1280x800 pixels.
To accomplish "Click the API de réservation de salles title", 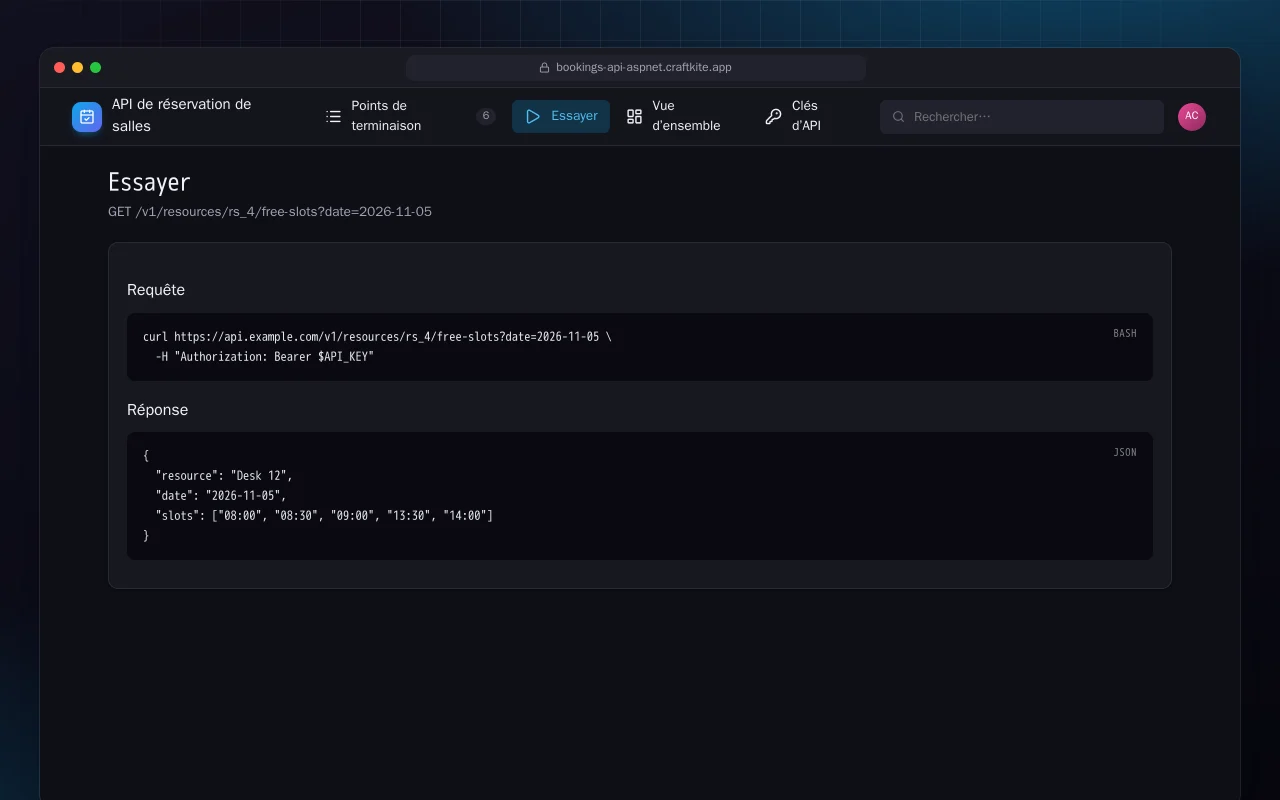I will point(182,115).
